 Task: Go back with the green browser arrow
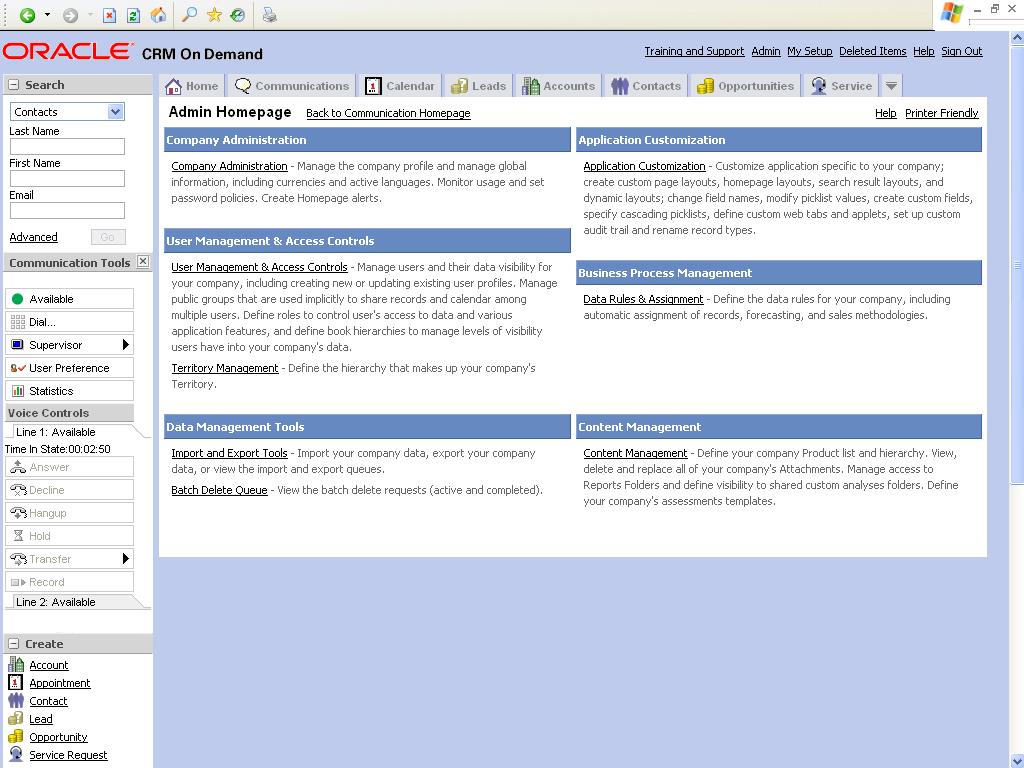27,15
